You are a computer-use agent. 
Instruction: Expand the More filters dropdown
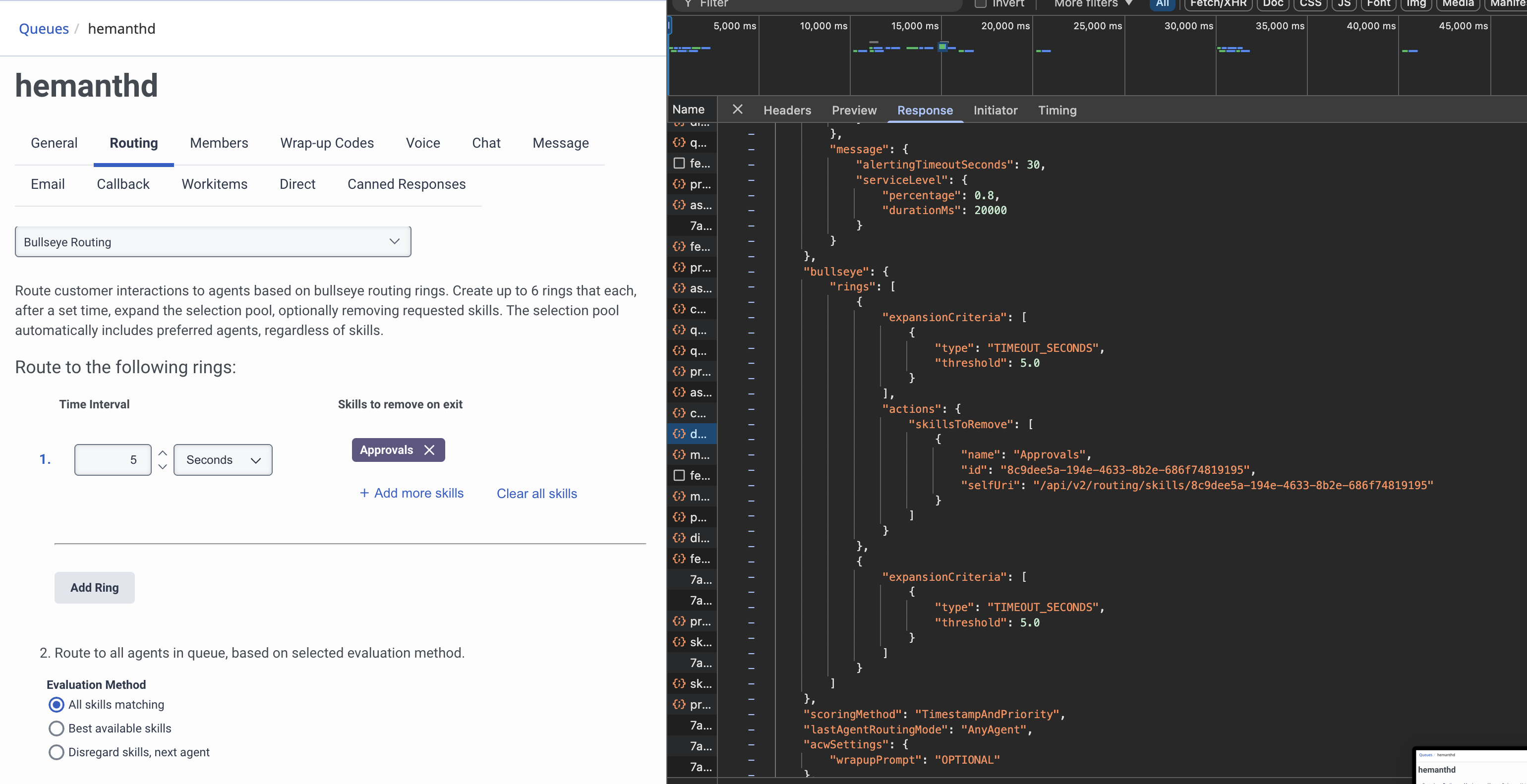click(1093, 3)
